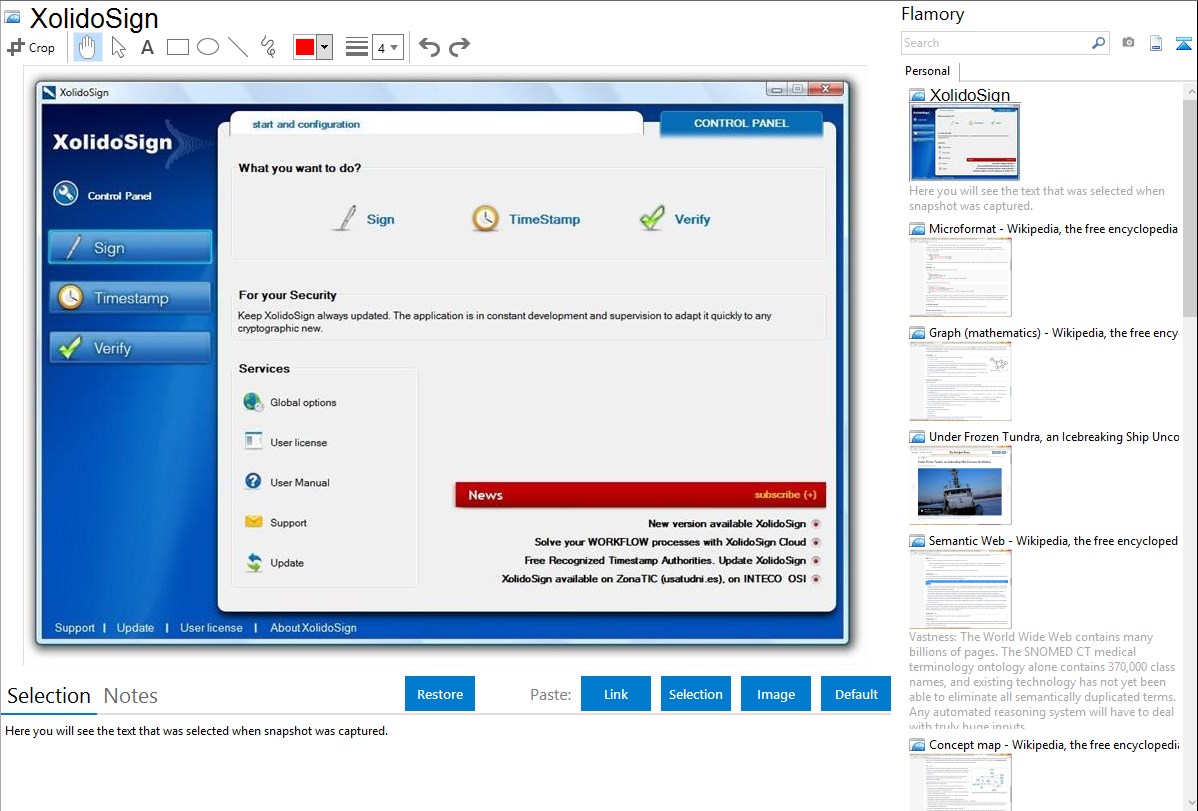Switch to the Notes tab

[131, 696]
